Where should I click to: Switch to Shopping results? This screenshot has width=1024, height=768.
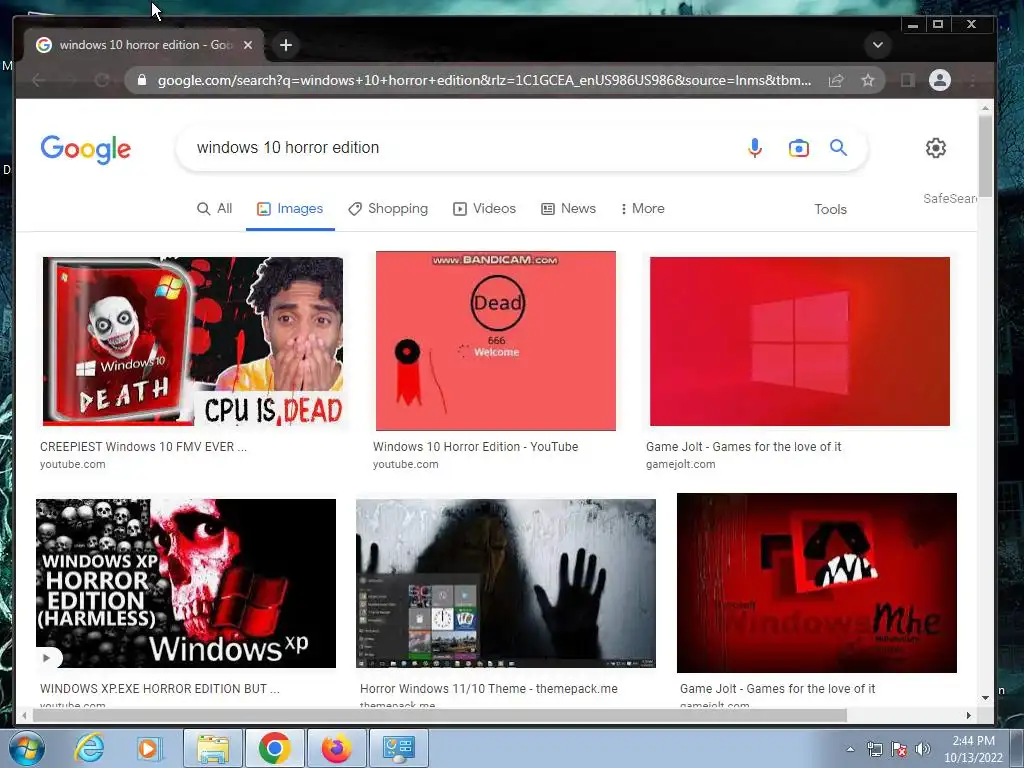(x=388, y=208)
